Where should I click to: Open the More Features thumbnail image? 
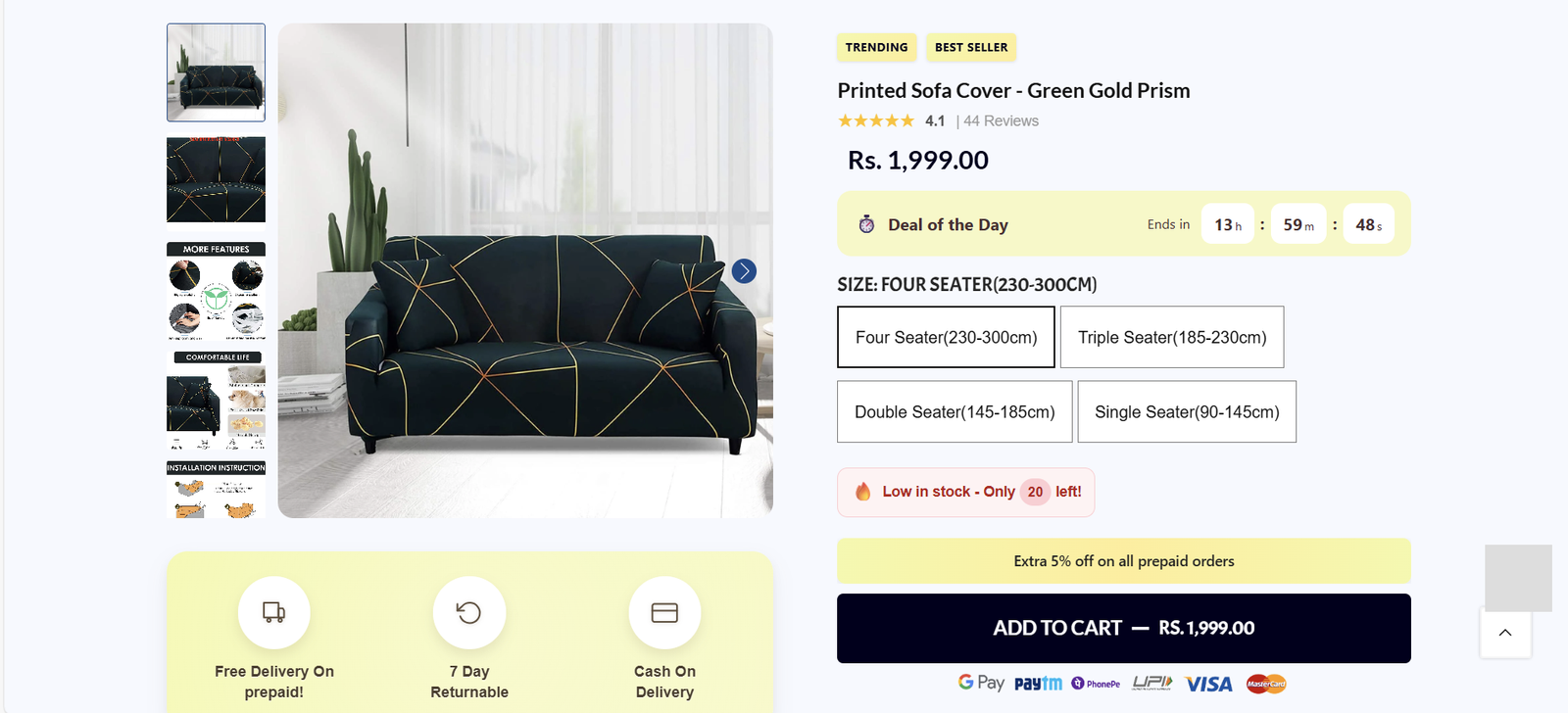(x=216, y=291)
